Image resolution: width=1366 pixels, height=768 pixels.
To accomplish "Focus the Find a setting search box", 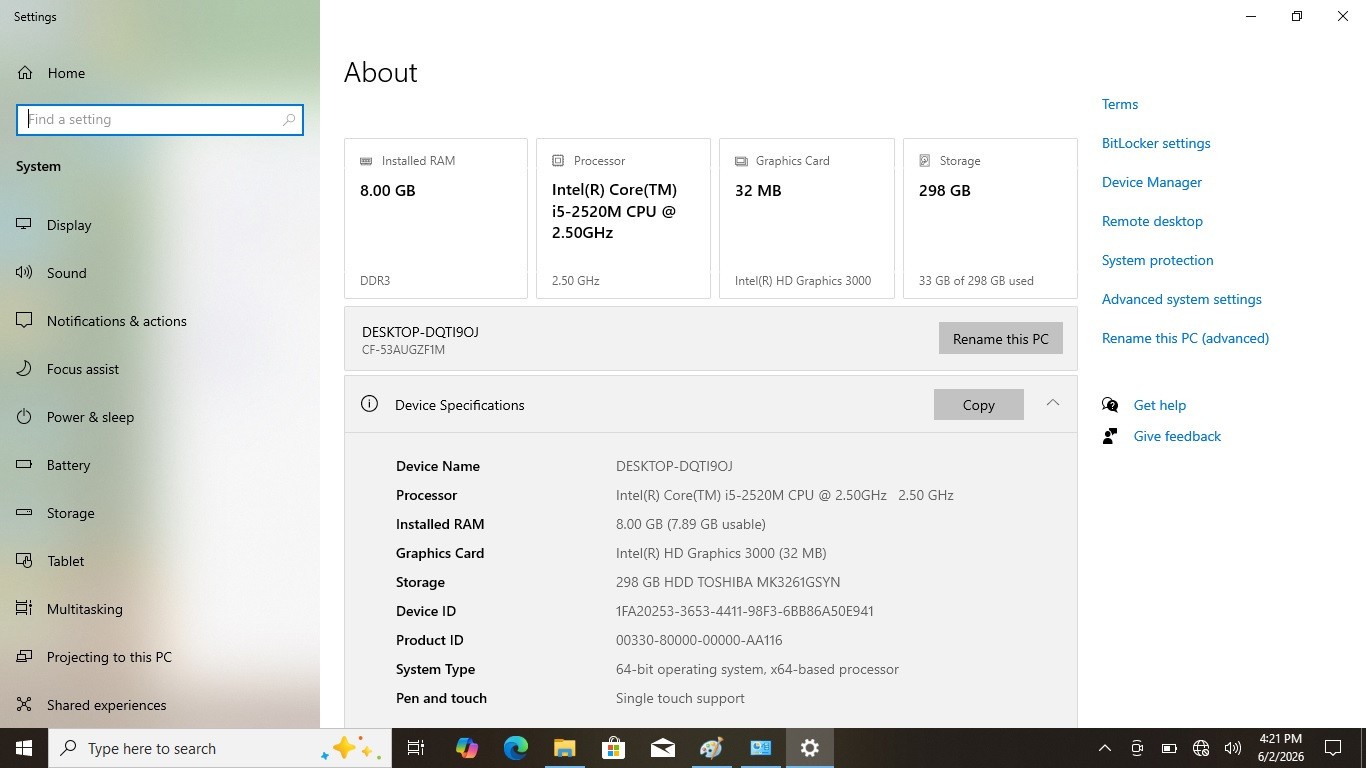I will (x=160, y=120).
